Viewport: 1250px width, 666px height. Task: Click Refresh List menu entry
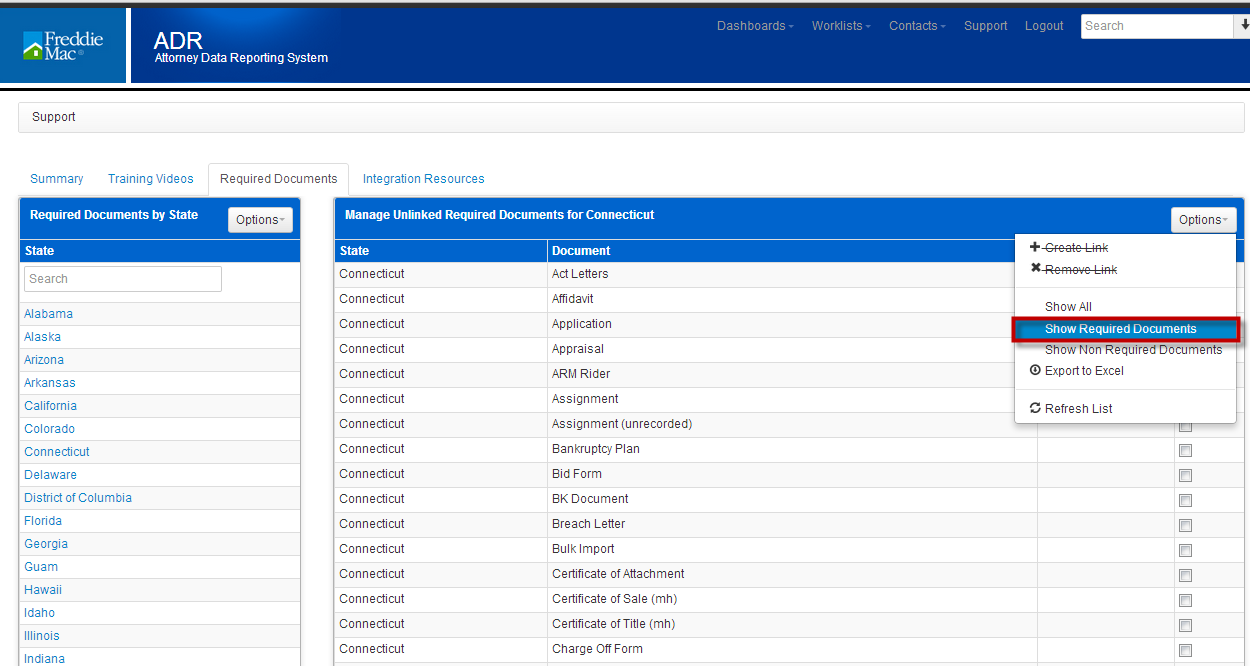click(x=1078, y=409)
